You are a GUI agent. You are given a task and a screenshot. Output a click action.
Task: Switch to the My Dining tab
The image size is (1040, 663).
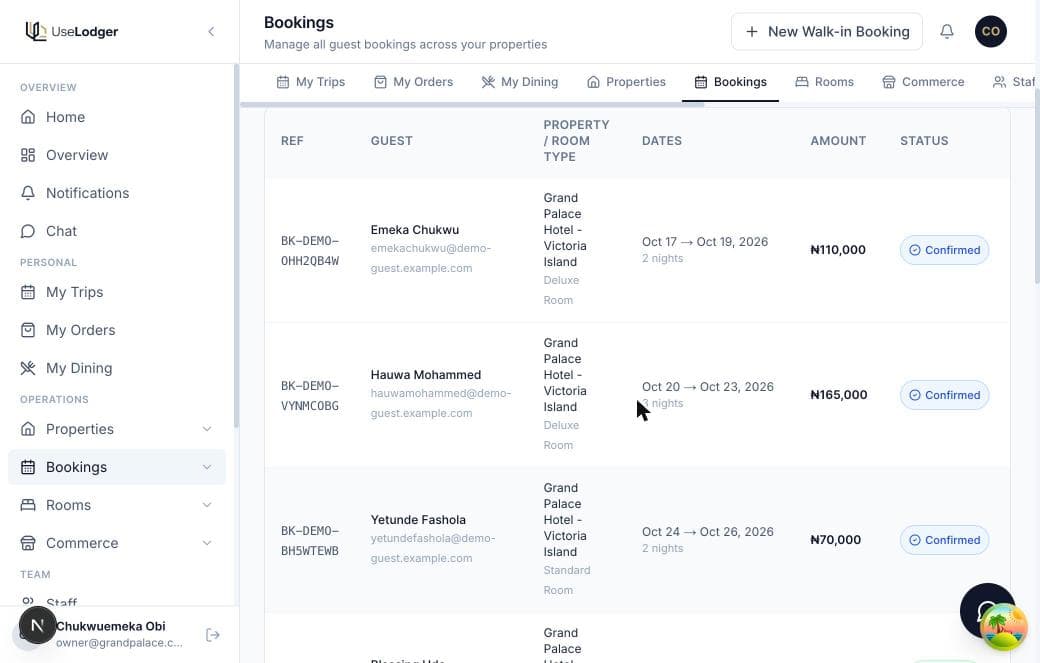[x=519, y=82]
